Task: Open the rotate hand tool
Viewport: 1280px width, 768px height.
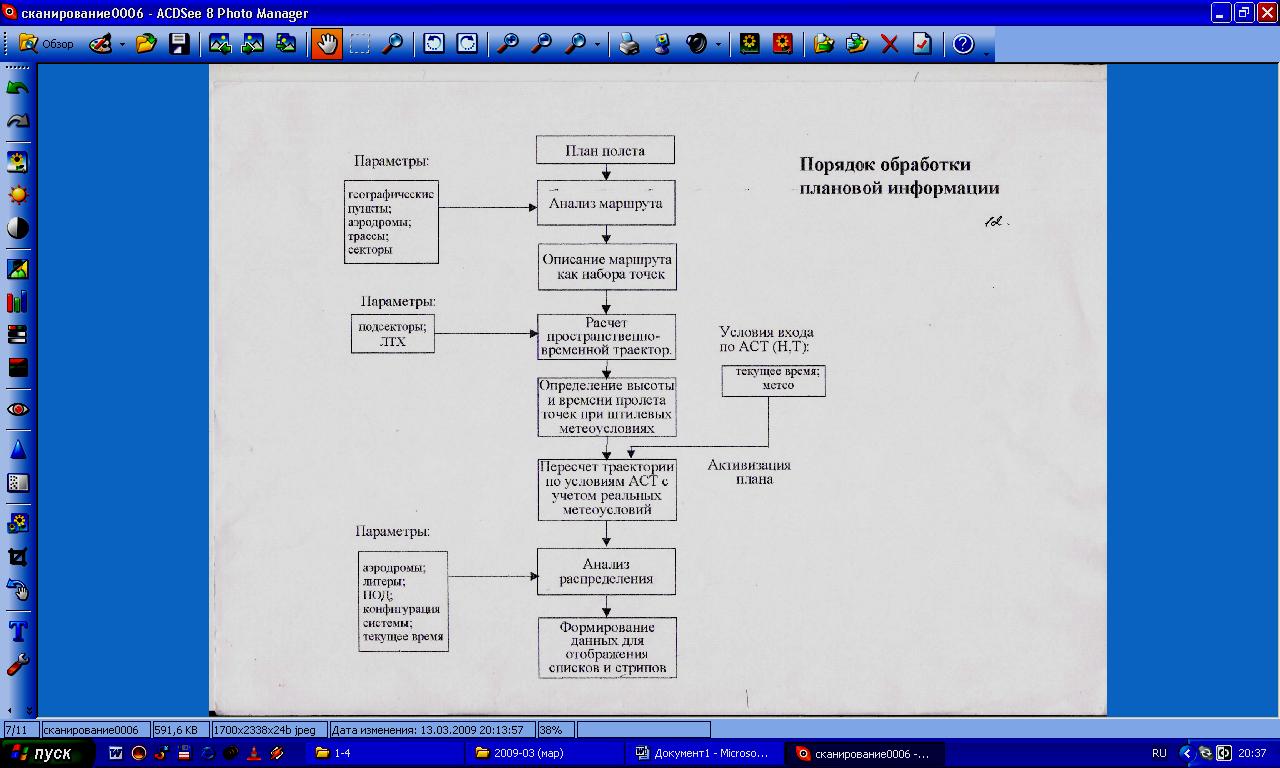Action: click(x=18, y=590)
